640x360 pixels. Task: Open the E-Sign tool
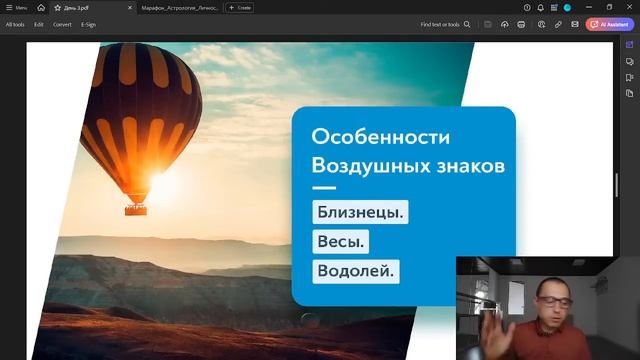[x=88, y=24]
